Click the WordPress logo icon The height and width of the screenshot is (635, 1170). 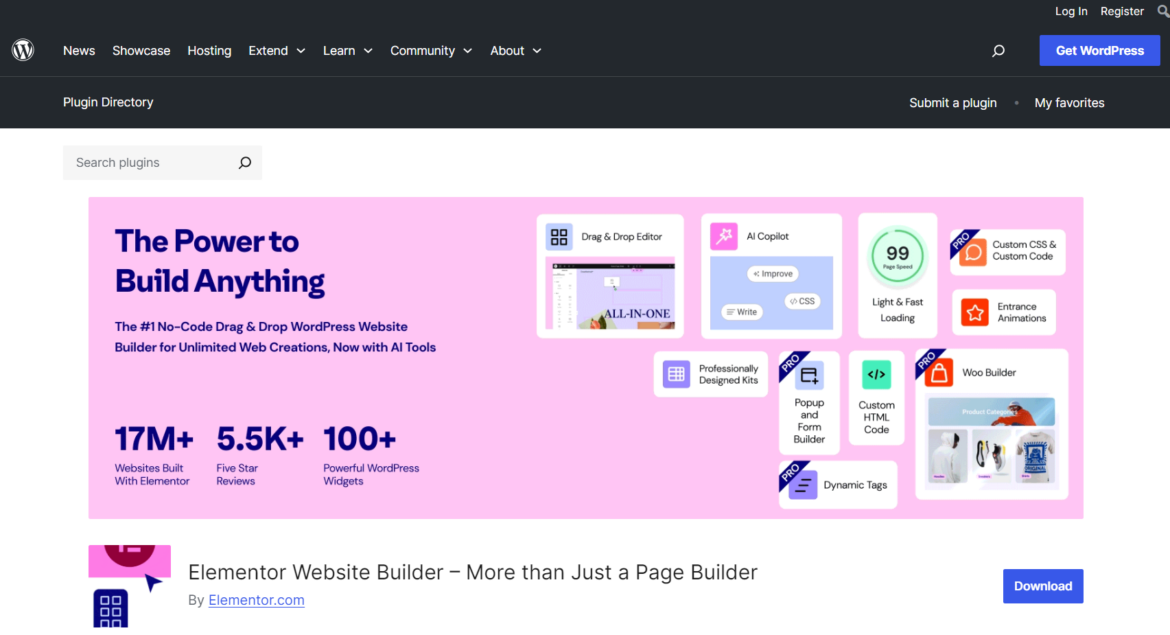[22, 50]
